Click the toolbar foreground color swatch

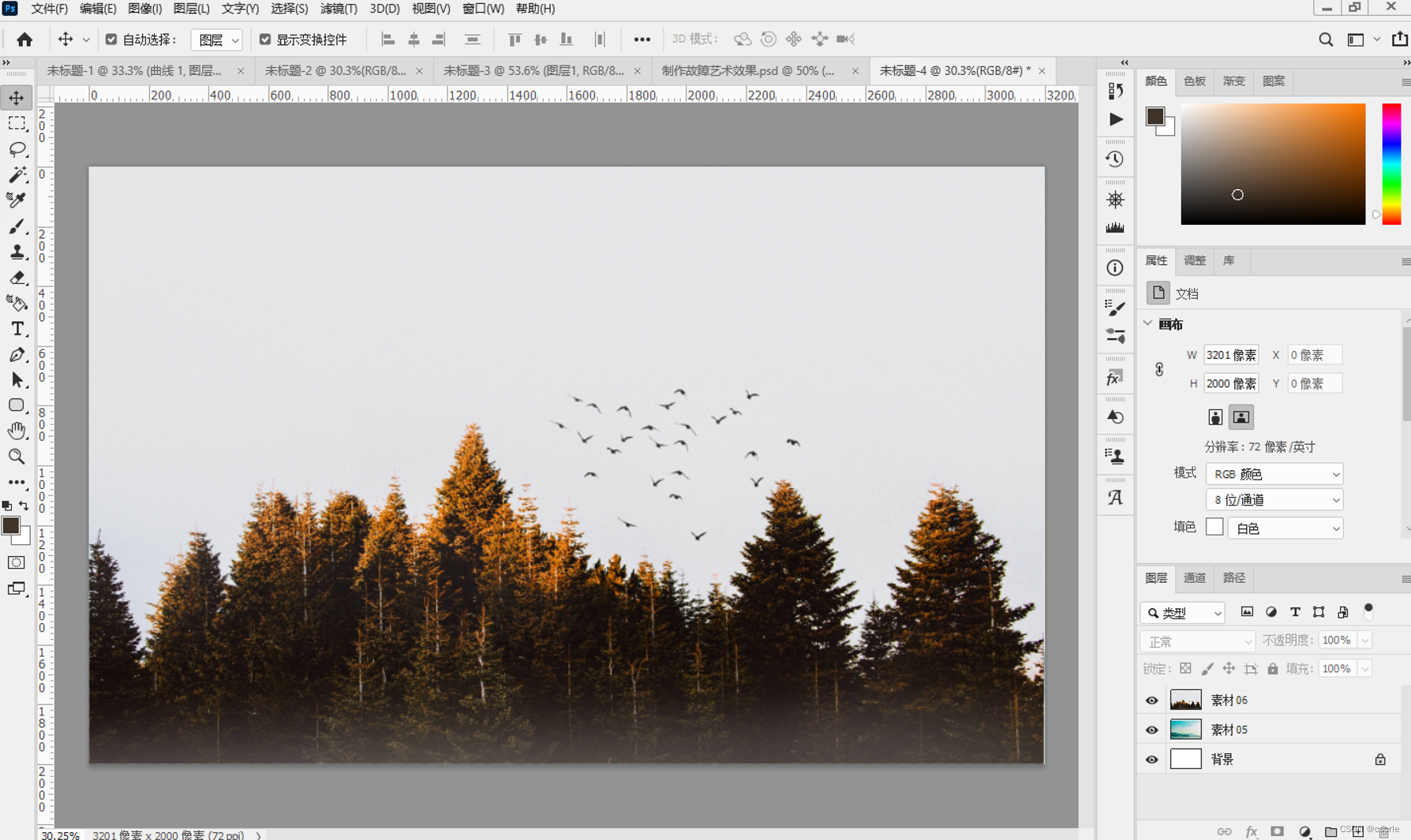11,525
